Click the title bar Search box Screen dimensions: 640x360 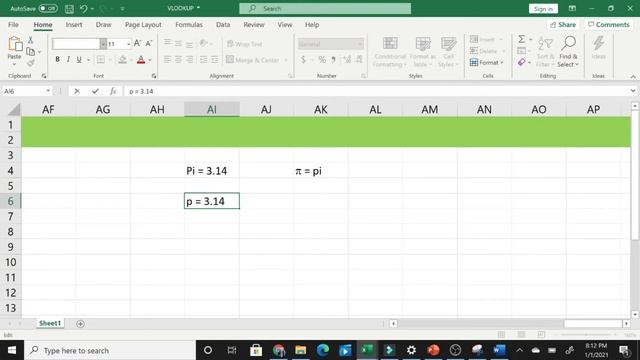coord(325,9)
